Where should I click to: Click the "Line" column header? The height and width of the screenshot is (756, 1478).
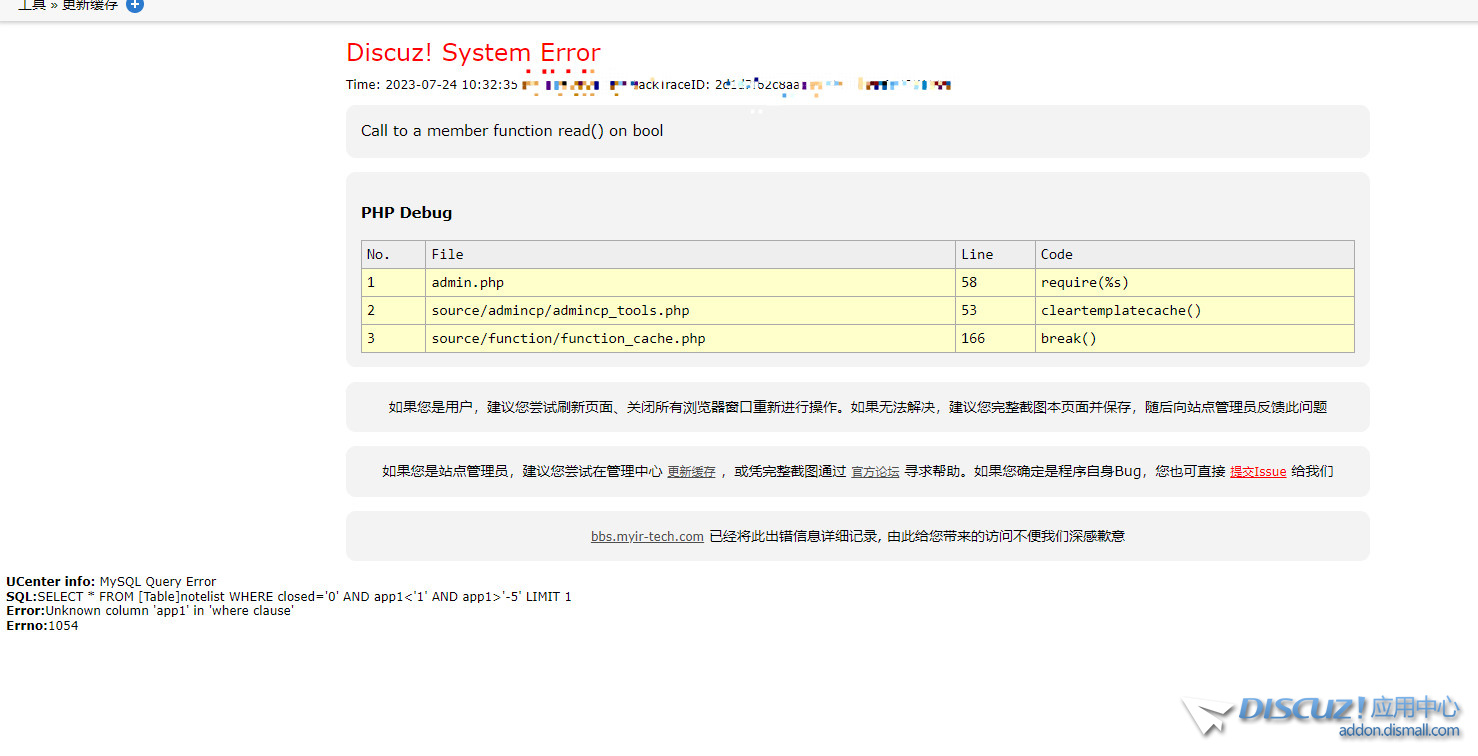995,254
